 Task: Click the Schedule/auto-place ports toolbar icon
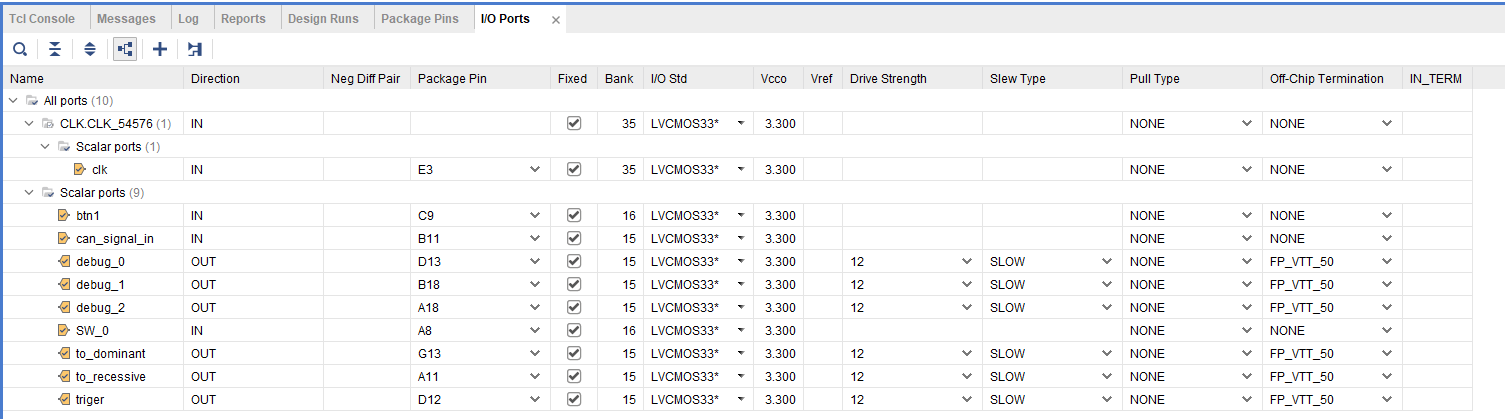195,49
